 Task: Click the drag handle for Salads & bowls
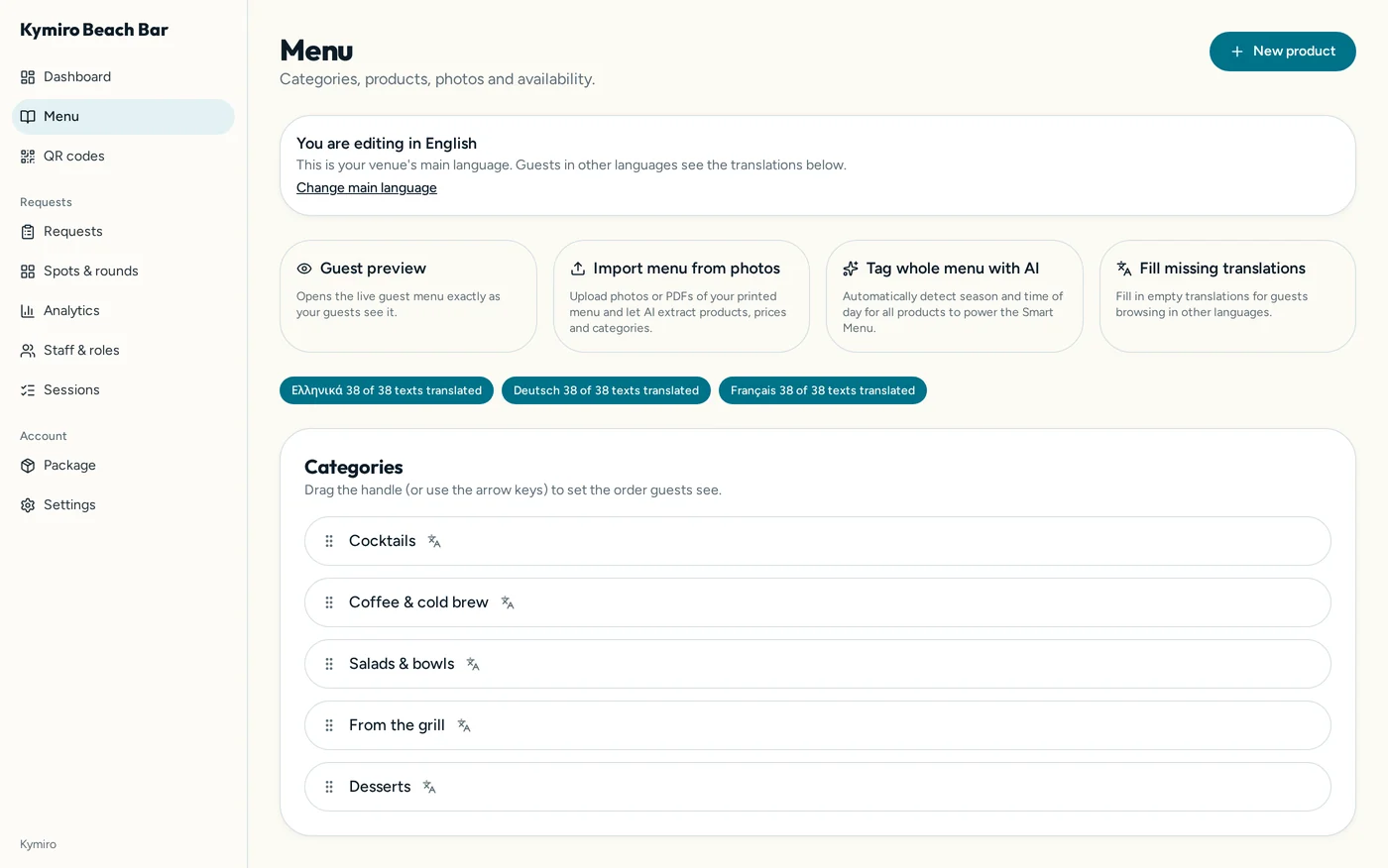[329, 664]
